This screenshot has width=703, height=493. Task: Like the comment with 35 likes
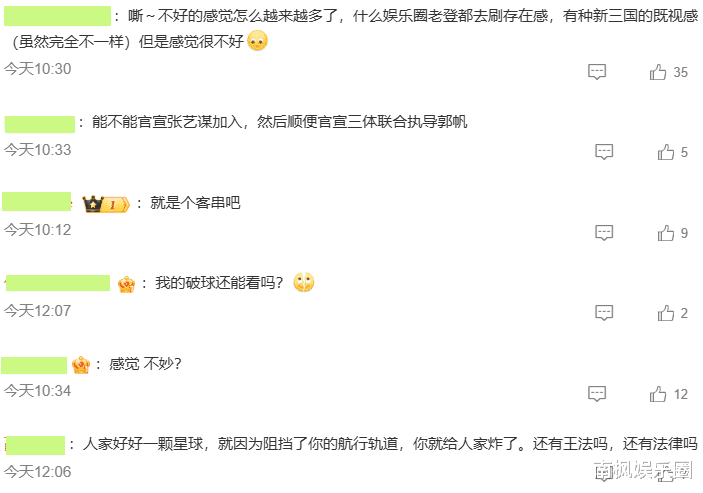[658, 72]
